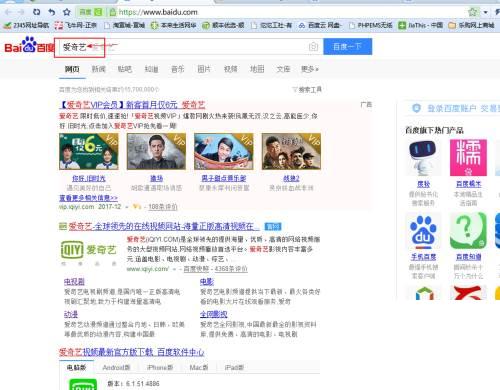This screenshot has height=390, width=500.
Task: Open the 百度云 网盘 bookmark
Action: click(320, 25)
